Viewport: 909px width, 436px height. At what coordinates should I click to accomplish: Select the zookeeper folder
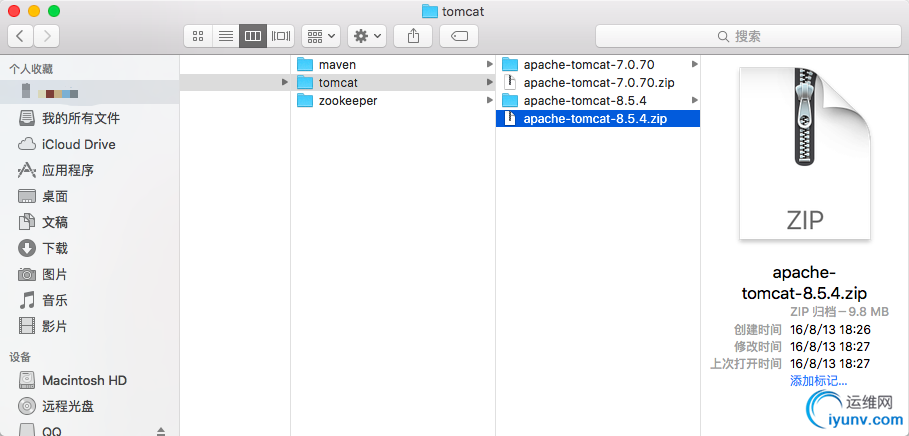393,100
